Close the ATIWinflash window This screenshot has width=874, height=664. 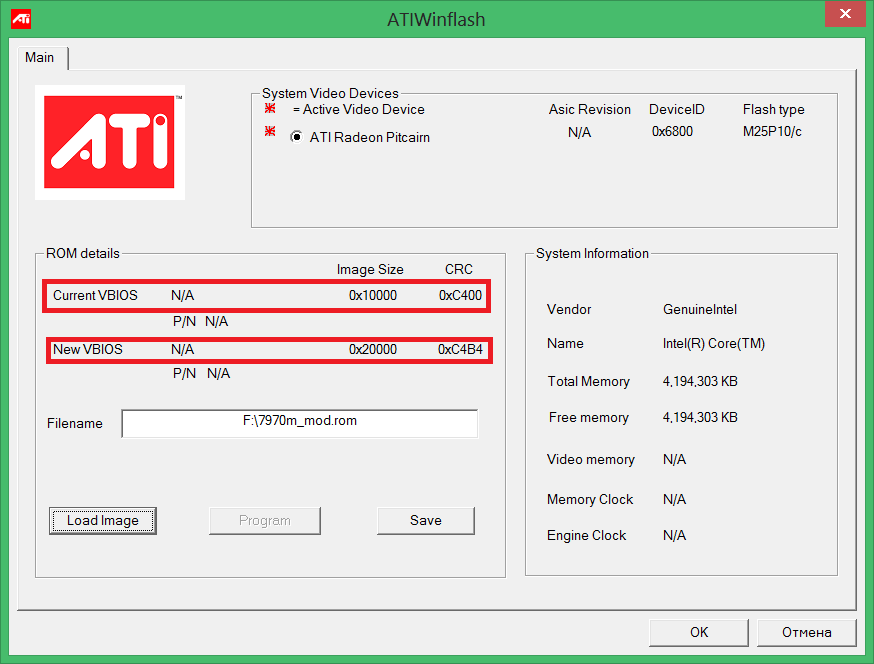coord(846,13)
